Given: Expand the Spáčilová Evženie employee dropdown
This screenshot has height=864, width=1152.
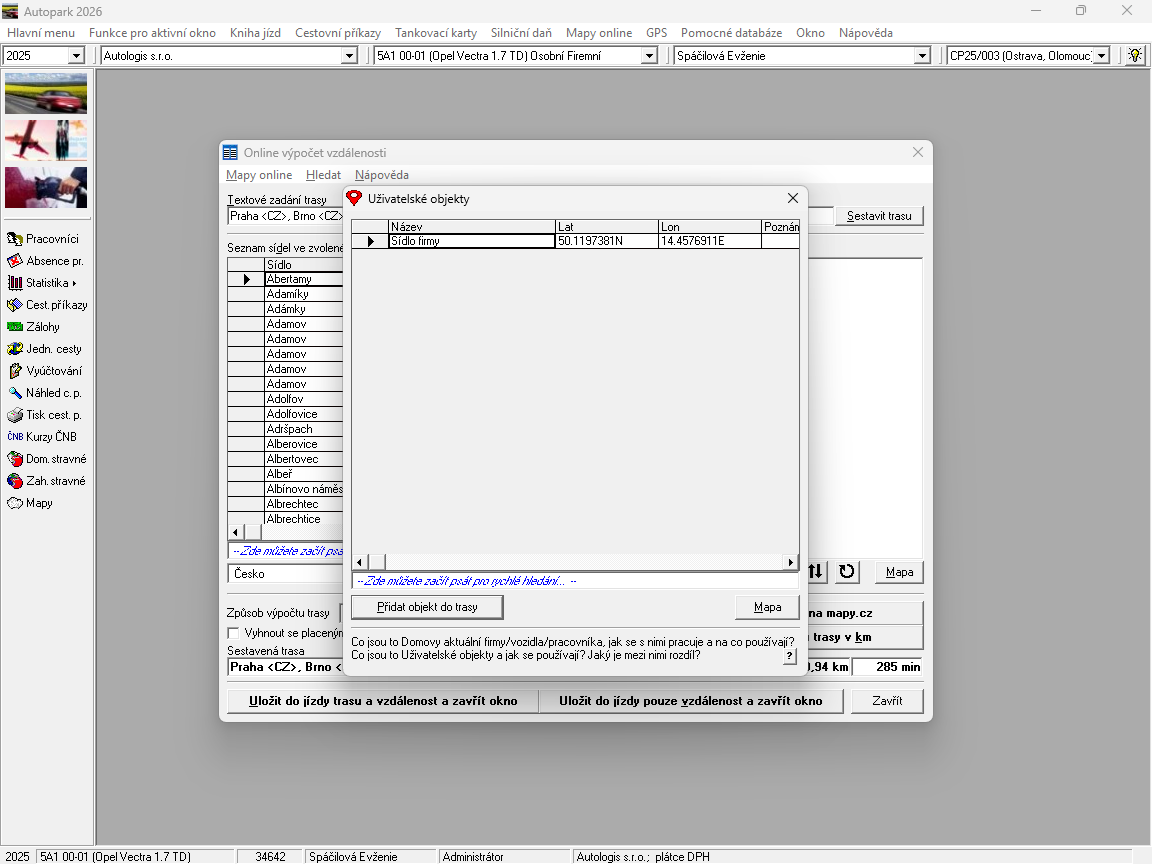Looking at the screenshot, I should [x=922, y=56].
